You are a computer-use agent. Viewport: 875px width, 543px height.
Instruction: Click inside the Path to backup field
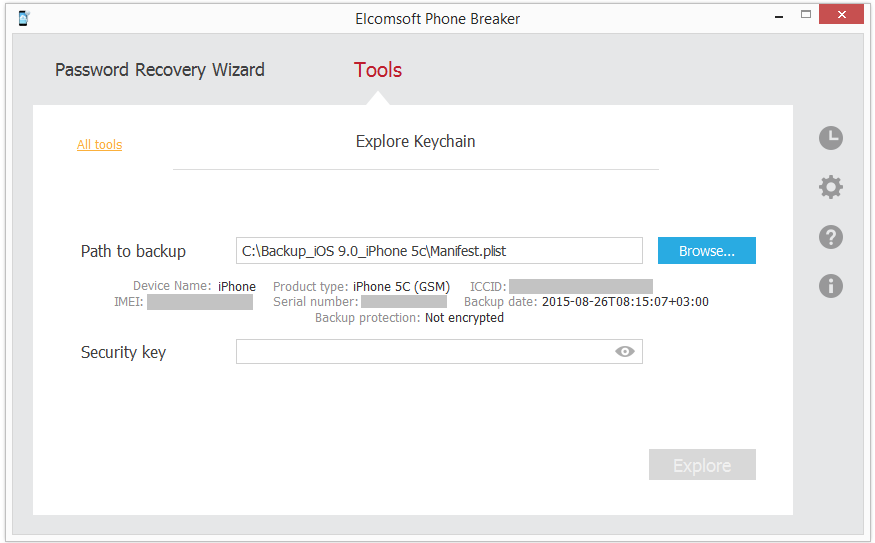tap(439, 251)
